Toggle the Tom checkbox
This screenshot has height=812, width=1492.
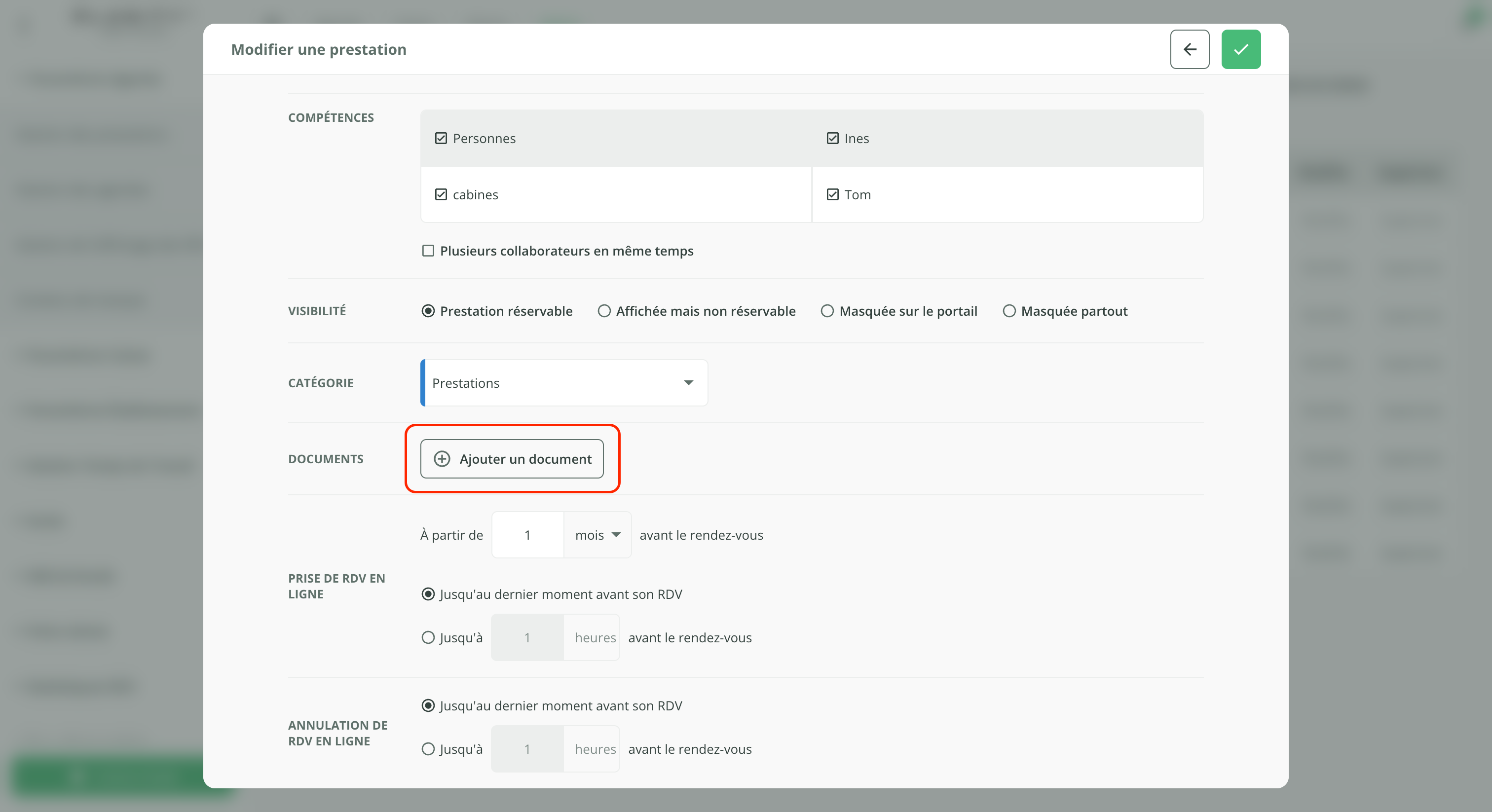(x=832, y=194)
